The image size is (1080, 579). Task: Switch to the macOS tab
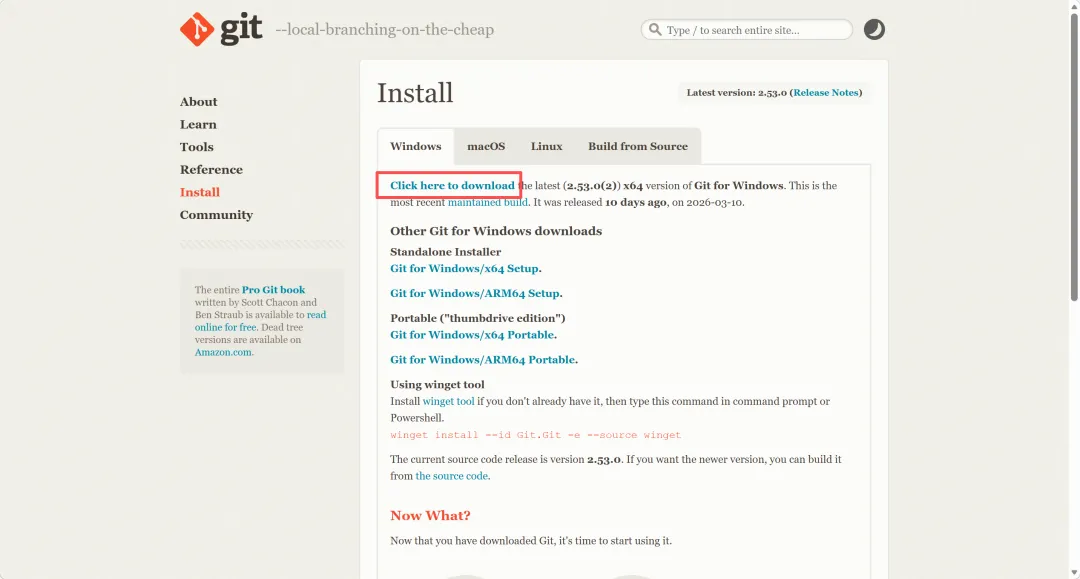486,146
